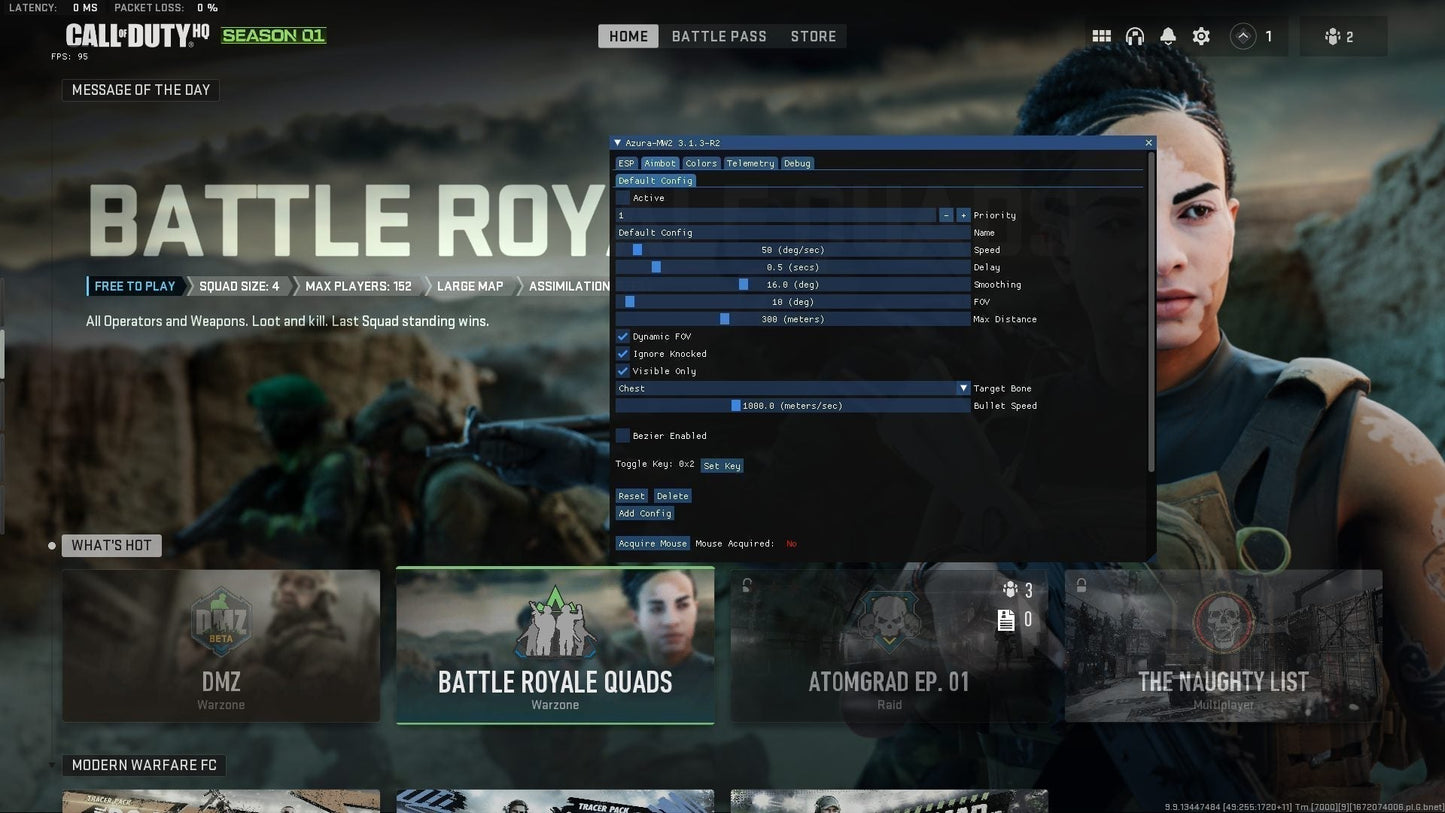Toggle the Dynamic FOV checkbox
Image resolution: width=1445 pixels, height=813 pixels.
click(x=623, y=337)
